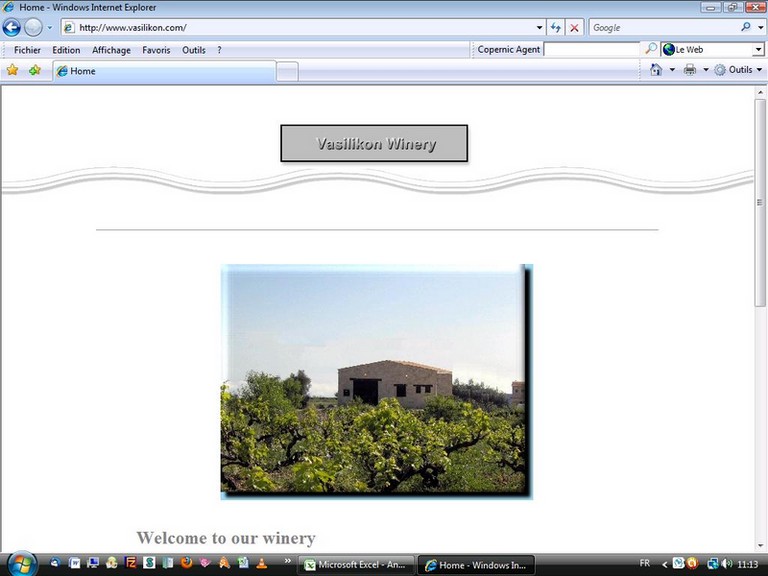Click the red Stop loading icon
This screenshot has width=768, height=576.
[x=574, y=28]
